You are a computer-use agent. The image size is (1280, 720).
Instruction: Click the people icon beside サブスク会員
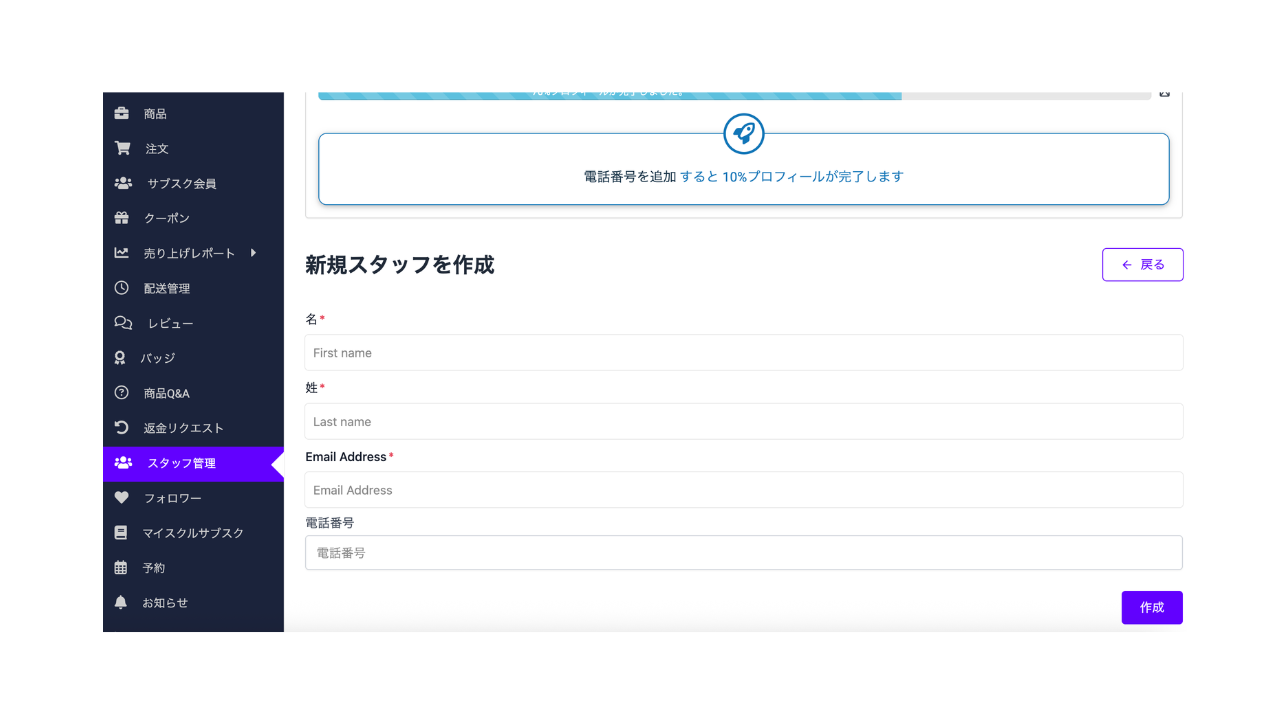point(123,183)
